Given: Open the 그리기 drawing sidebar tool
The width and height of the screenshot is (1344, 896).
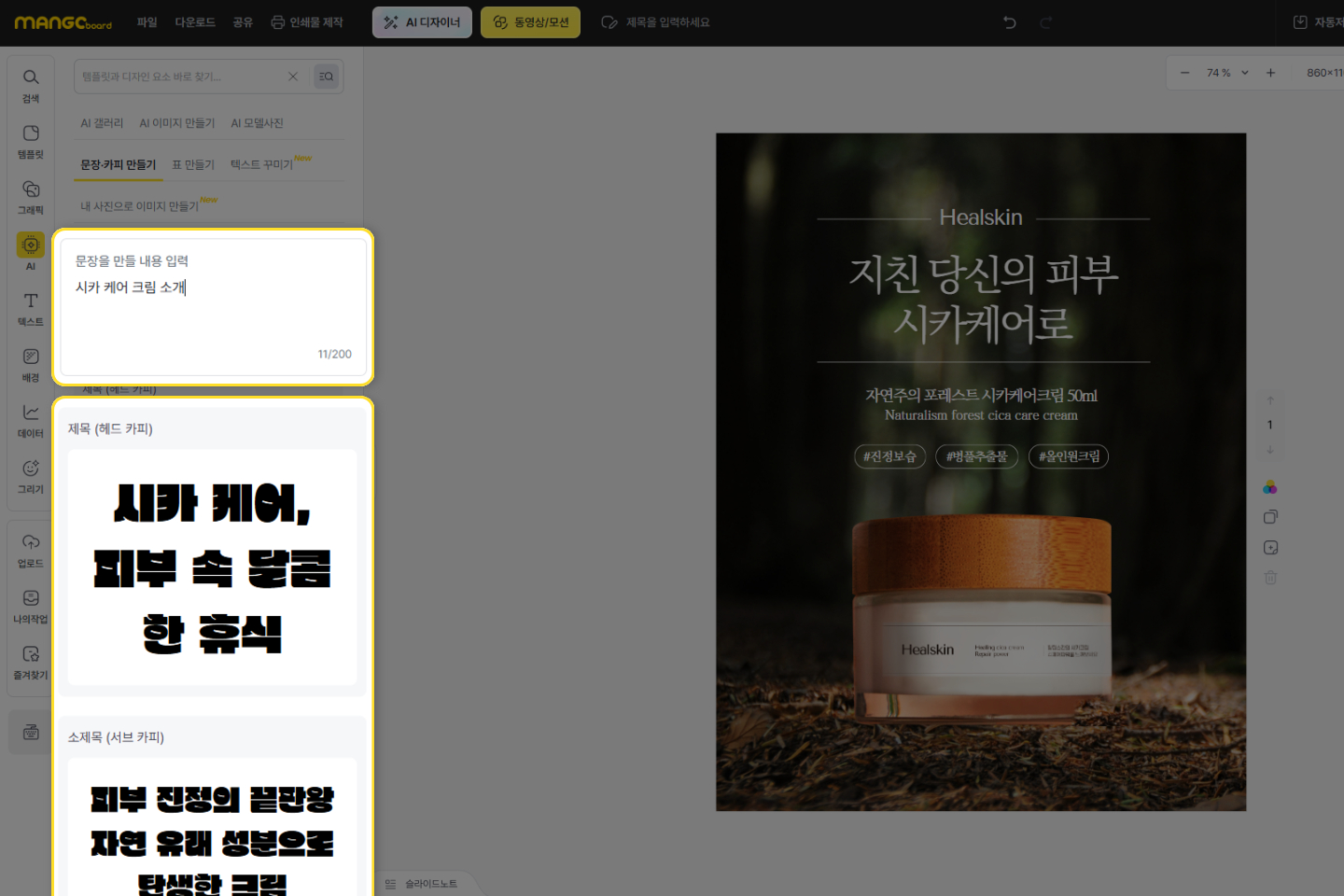Looking at the screenshot, I should coord(31,477).
